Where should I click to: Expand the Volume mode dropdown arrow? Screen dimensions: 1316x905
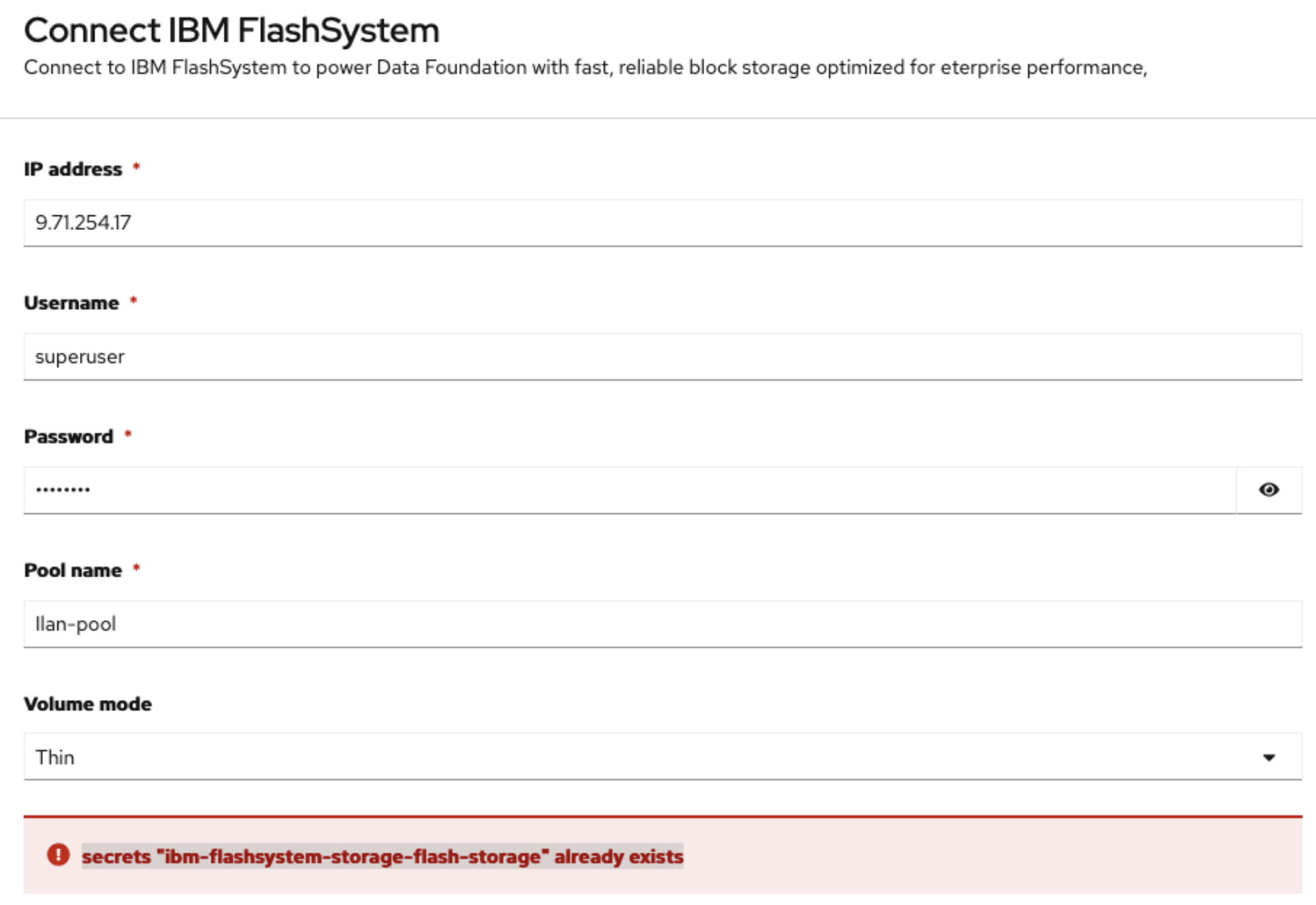coord(1268,758)
